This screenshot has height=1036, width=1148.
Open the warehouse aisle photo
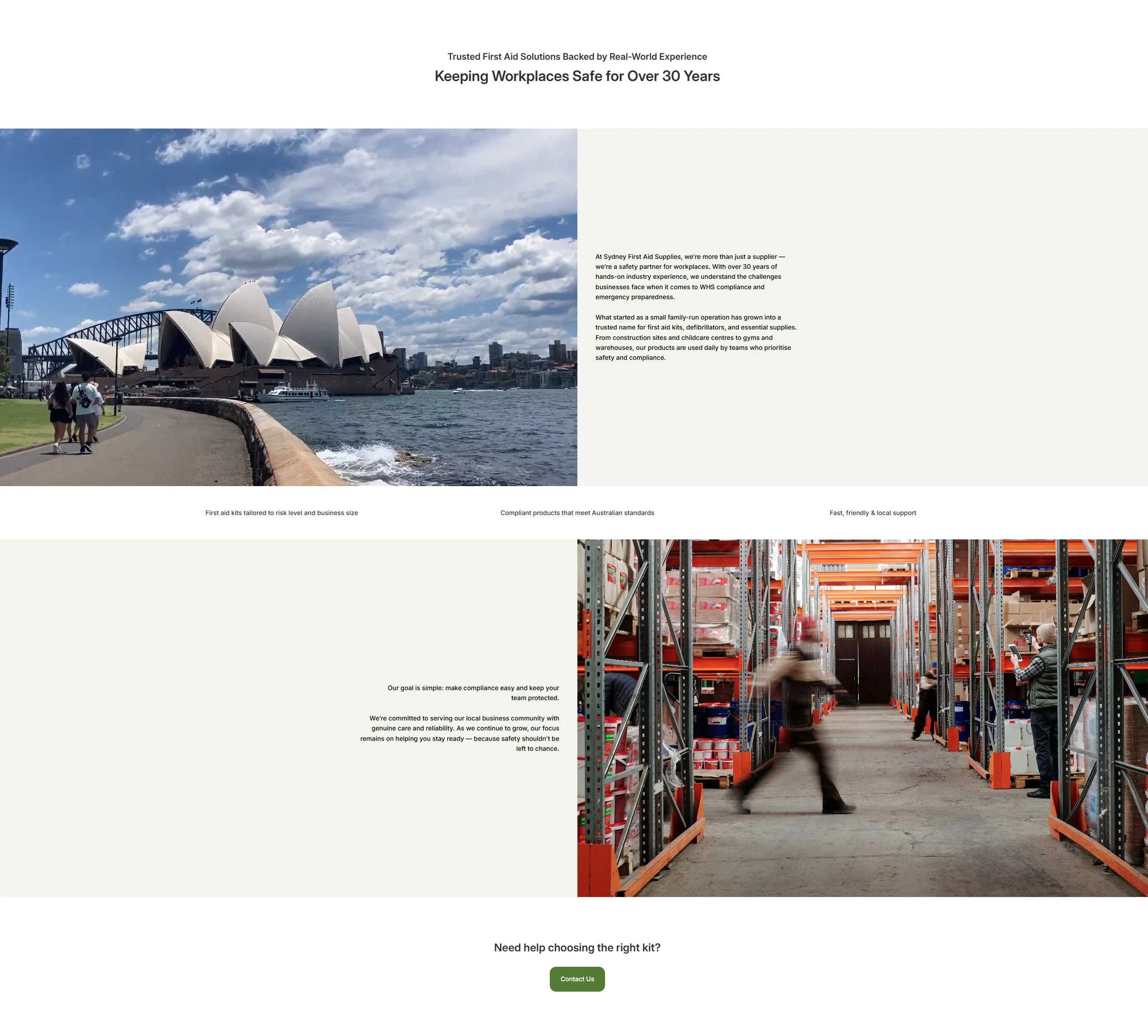click(x=862, y=718)
